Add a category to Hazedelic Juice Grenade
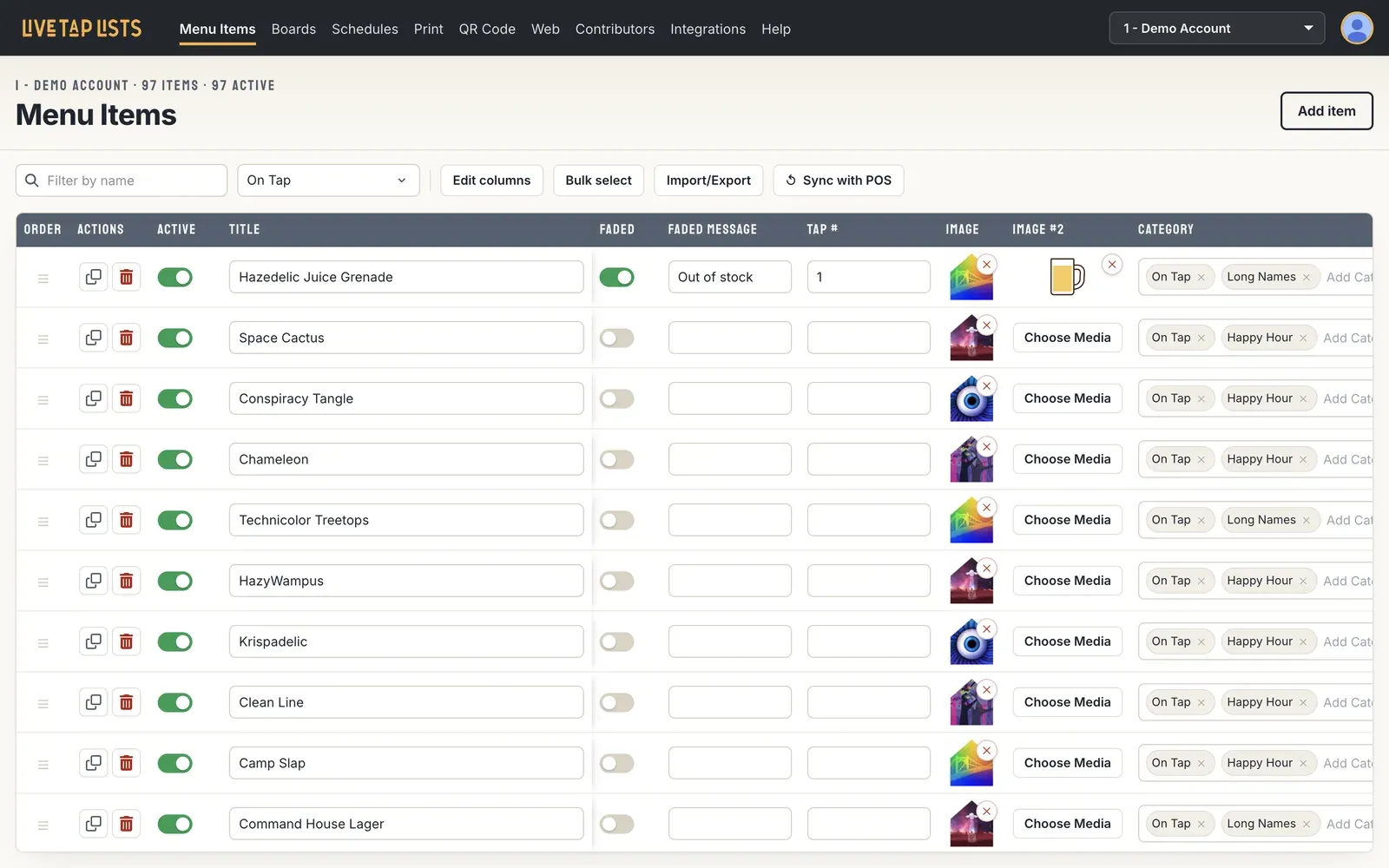Viewport: 1389px width, 868px height. (1349, 277)
